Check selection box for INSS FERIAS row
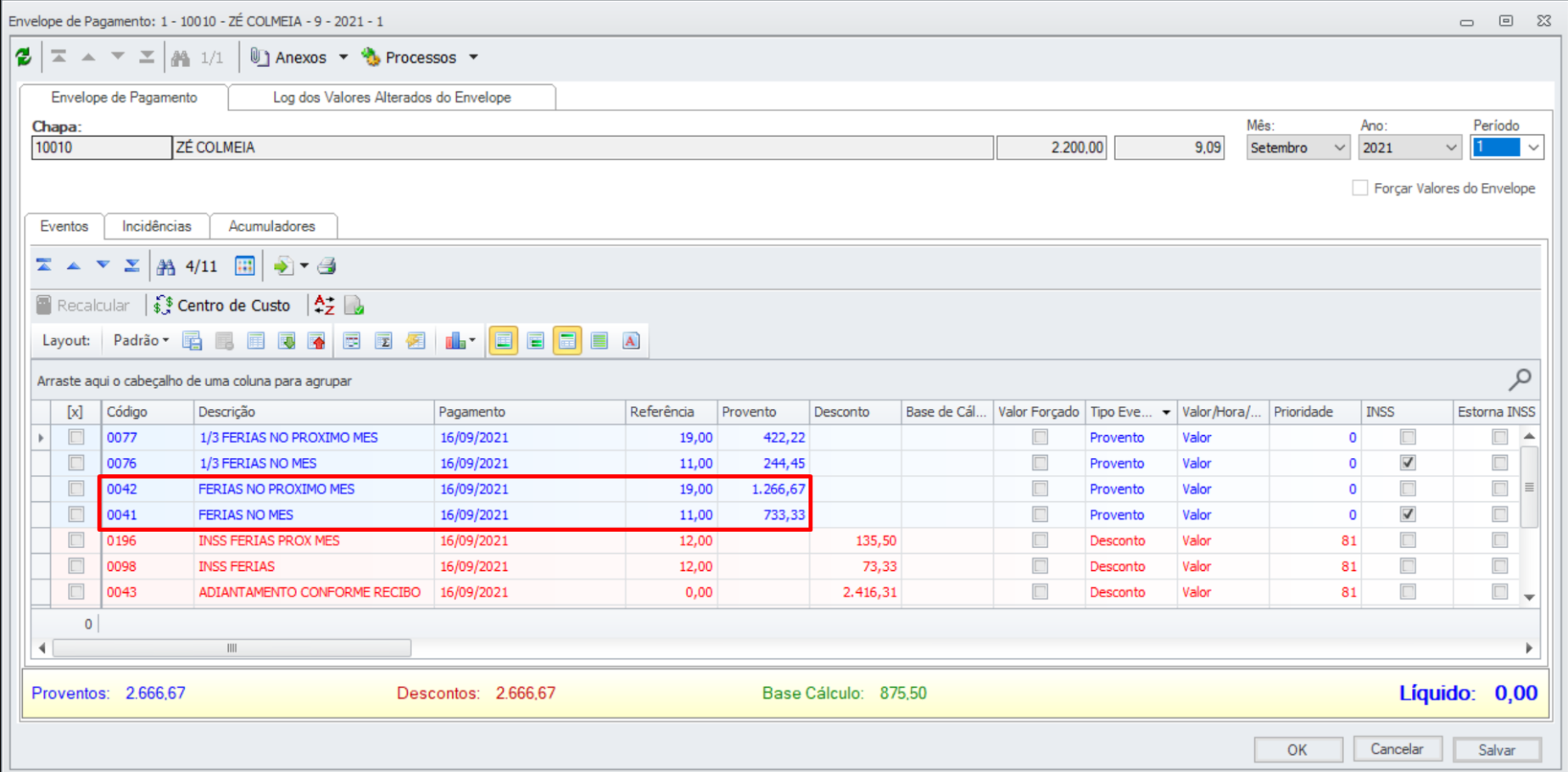 (x=76, y=566)
